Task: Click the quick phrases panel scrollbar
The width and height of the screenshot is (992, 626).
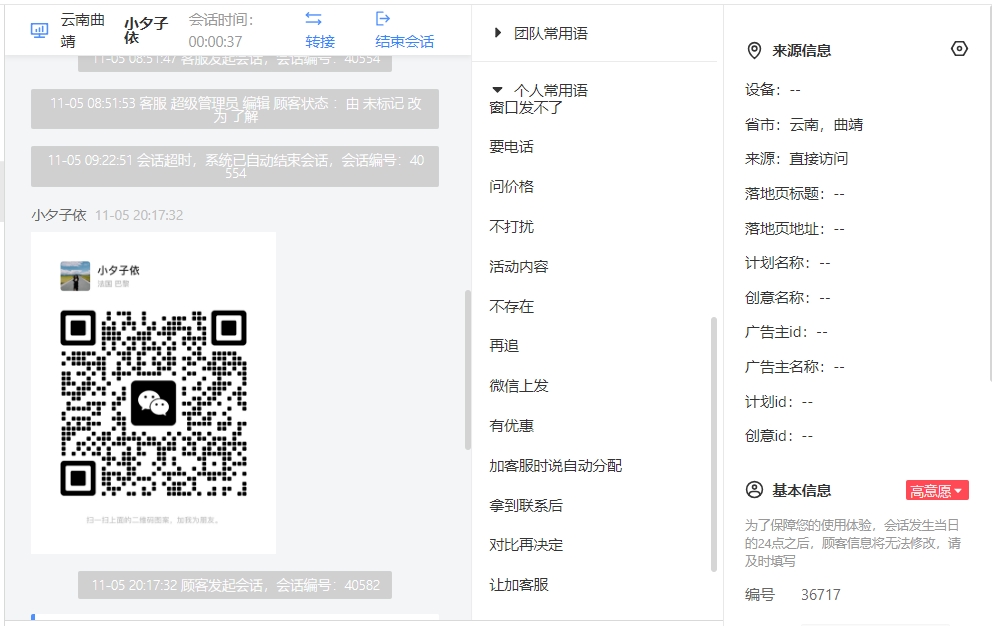Action: (714, 444)
